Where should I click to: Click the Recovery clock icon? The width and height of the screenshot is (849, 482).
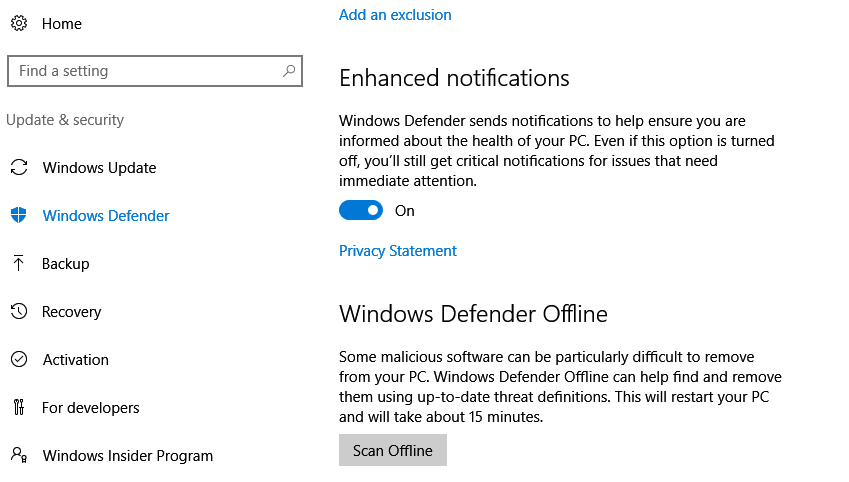(x=19, y=311)
